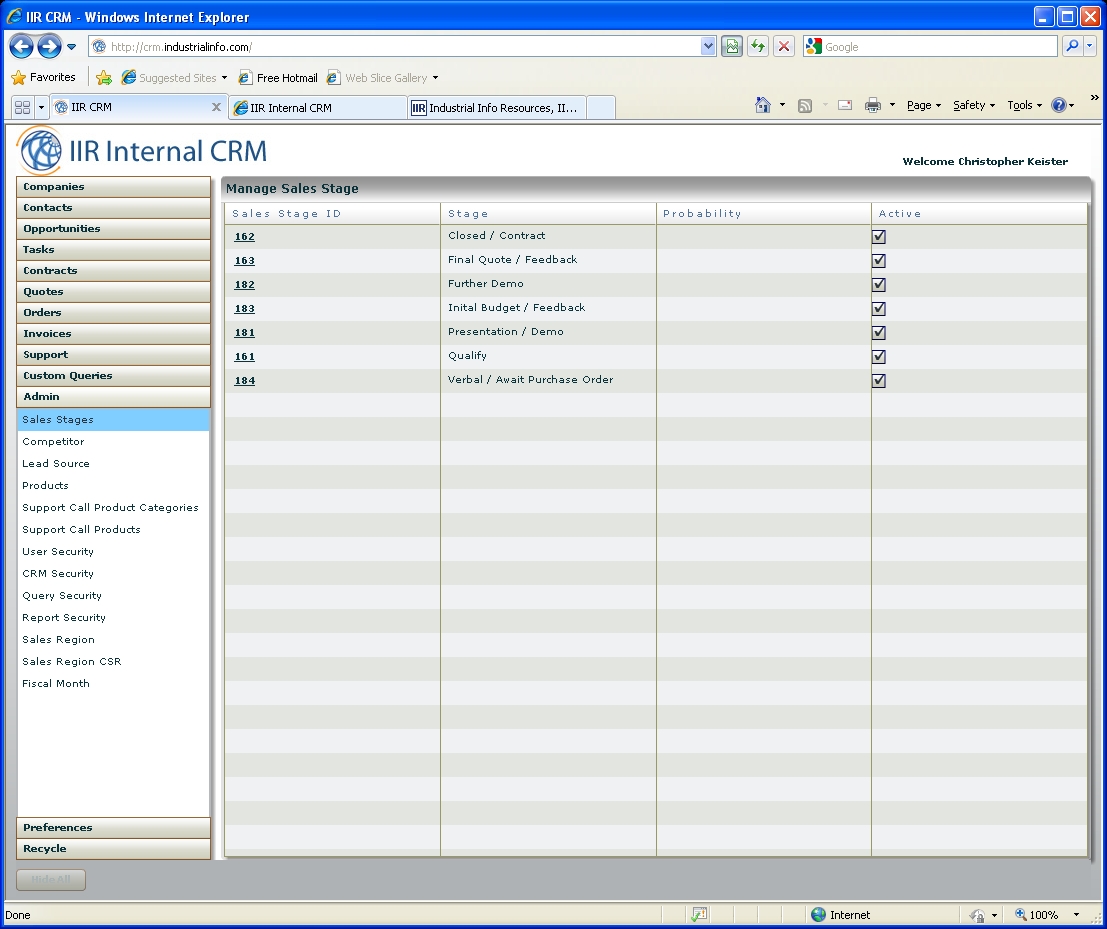Expand the Page menu dropdown
Viewport: 1107px width, 929px height.
[924, 105]
